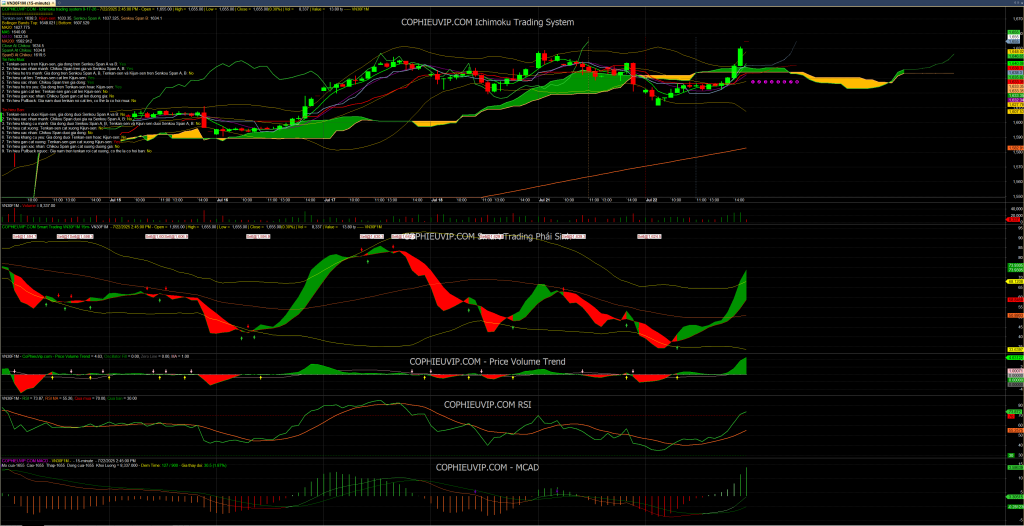Click the MA200 legend value
The height and width of the screenshot is (526, 1024).
(17, 41)
